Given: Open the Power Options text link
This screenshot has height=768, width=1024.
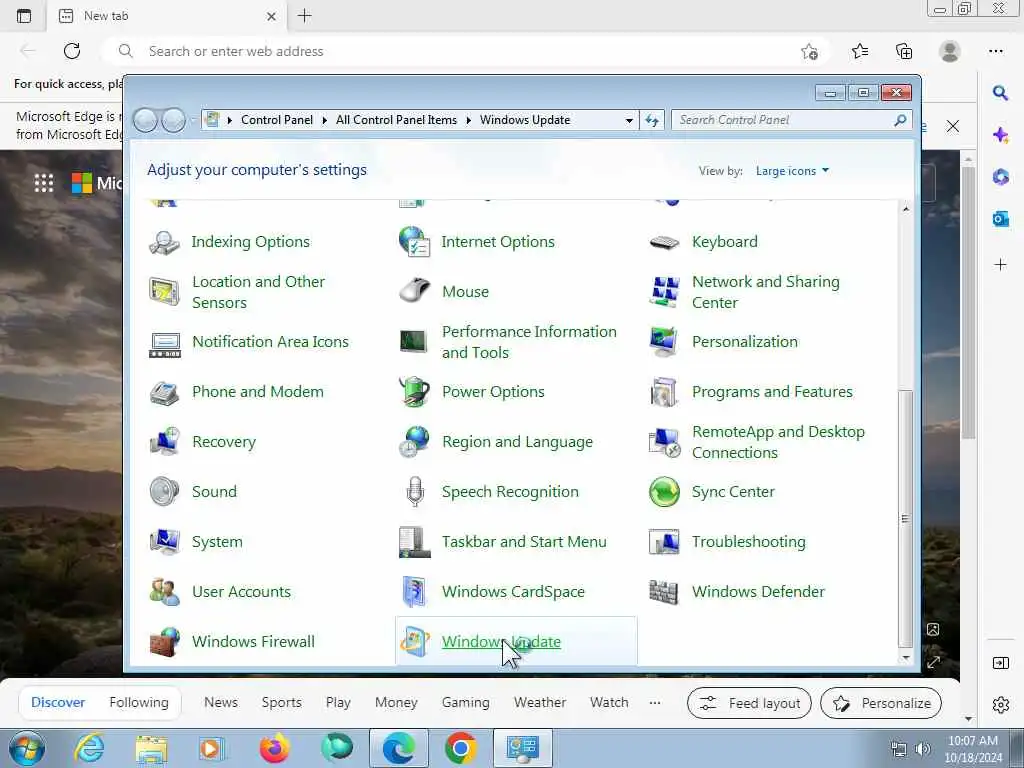Looking at the screenshot, I should pyautogui.click(x=493, y=392).
